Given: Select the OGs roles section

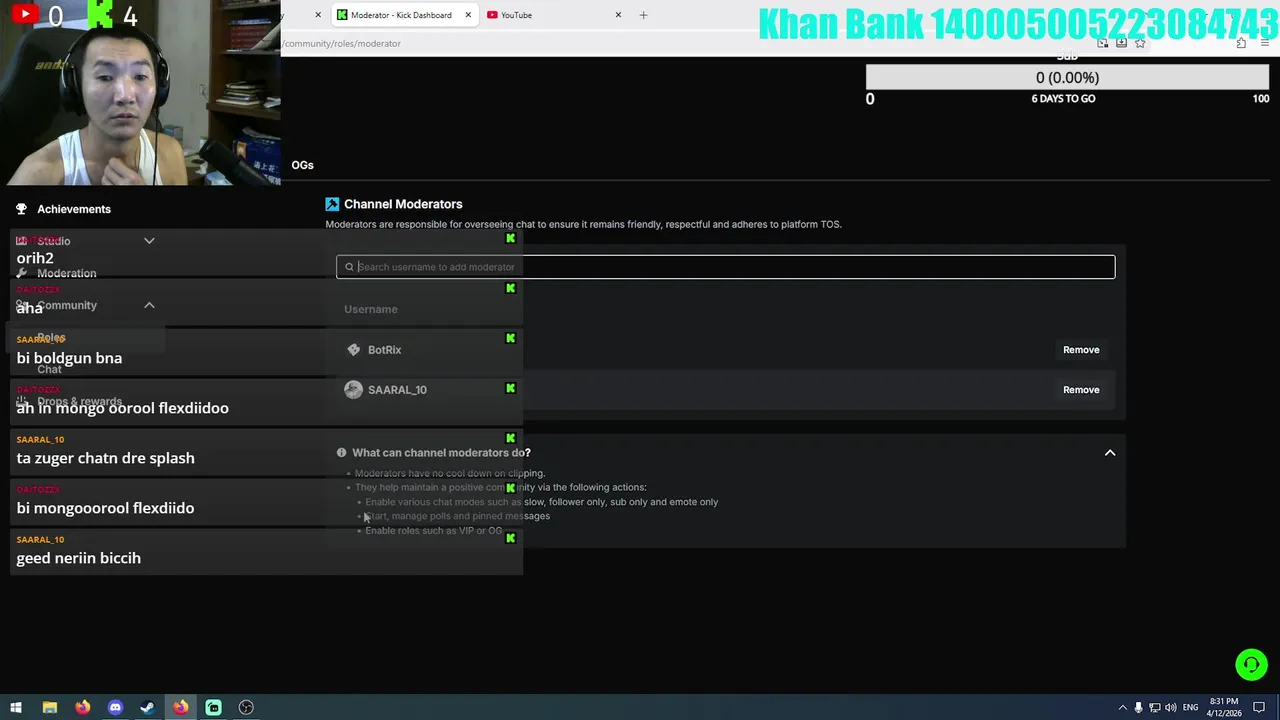Looking at the screenshot, I should [302, 165].
